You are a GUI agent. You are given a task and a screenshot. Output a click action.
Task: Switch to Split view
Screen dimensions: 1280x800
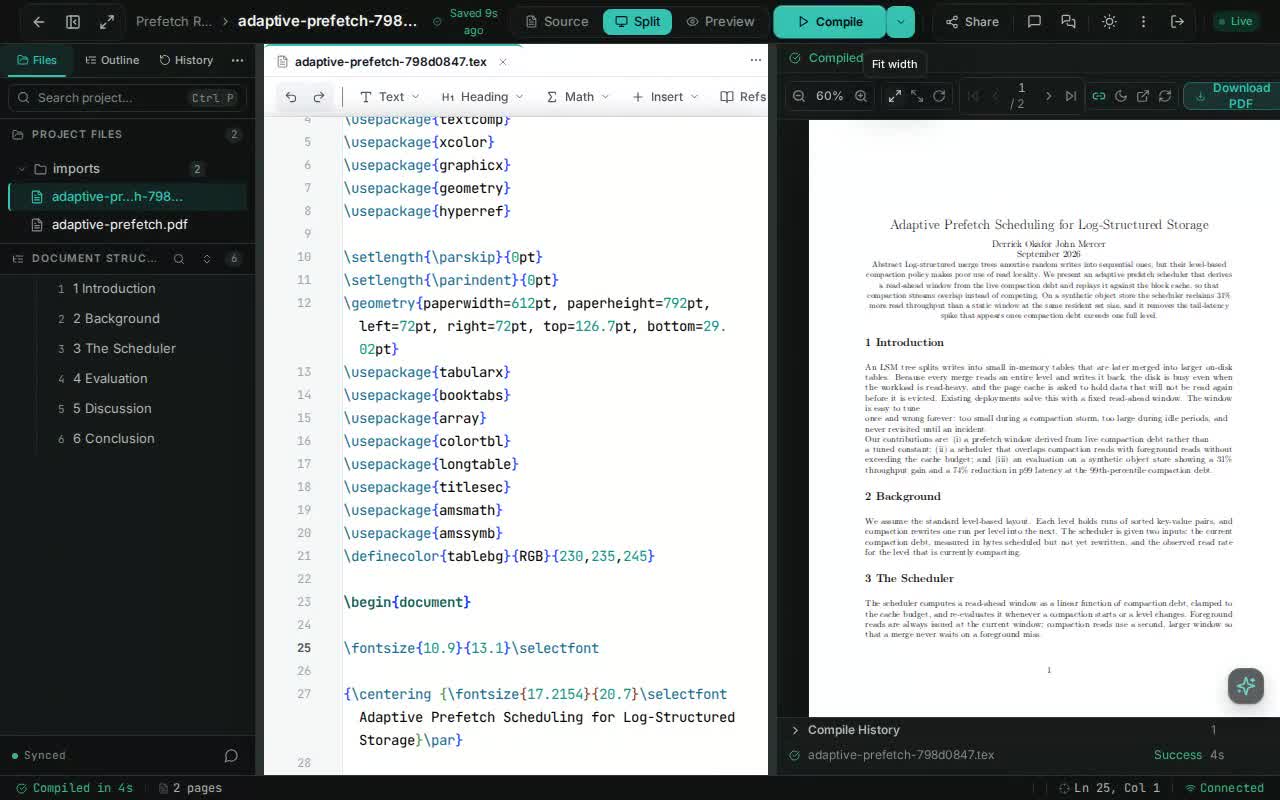(x=637, y=21)
